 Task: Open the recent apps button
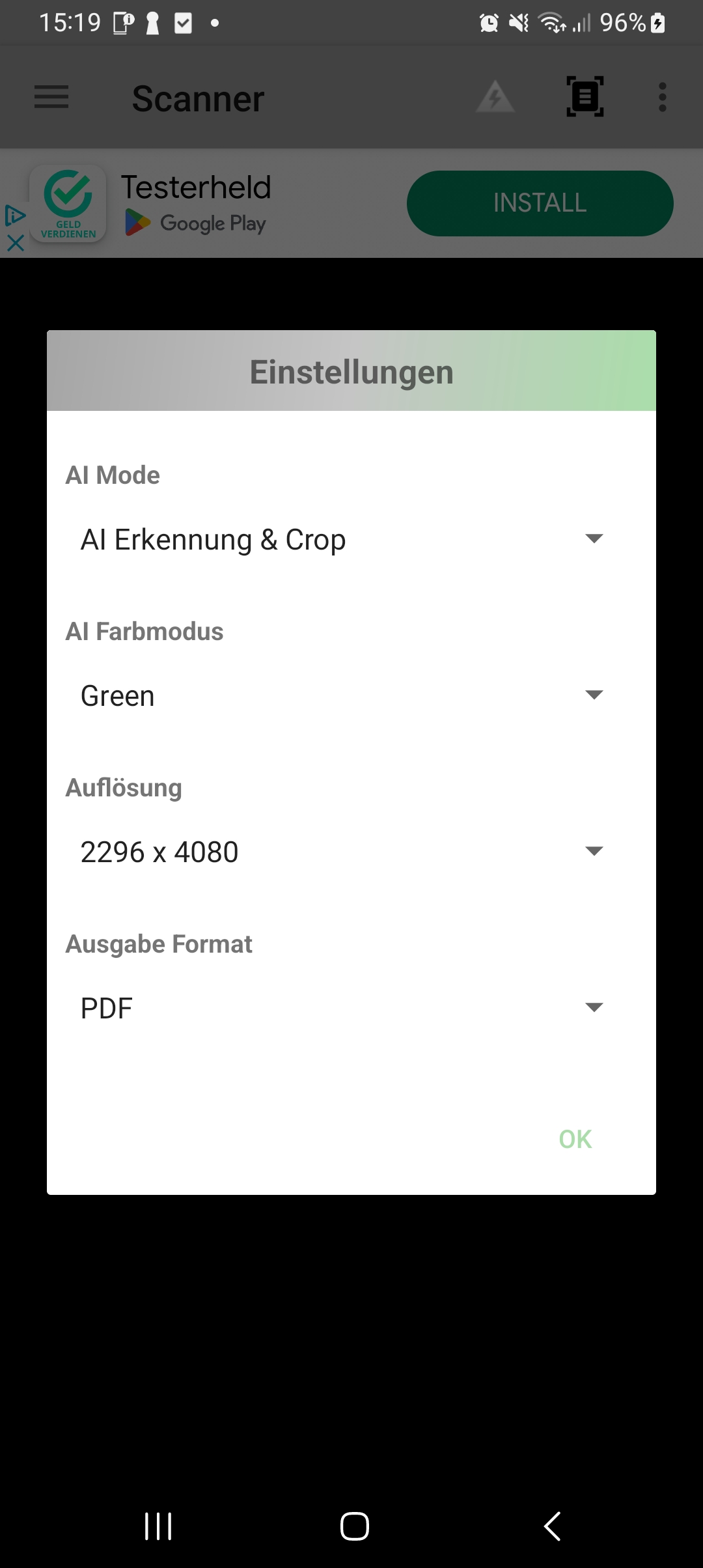pos(158,1526)
